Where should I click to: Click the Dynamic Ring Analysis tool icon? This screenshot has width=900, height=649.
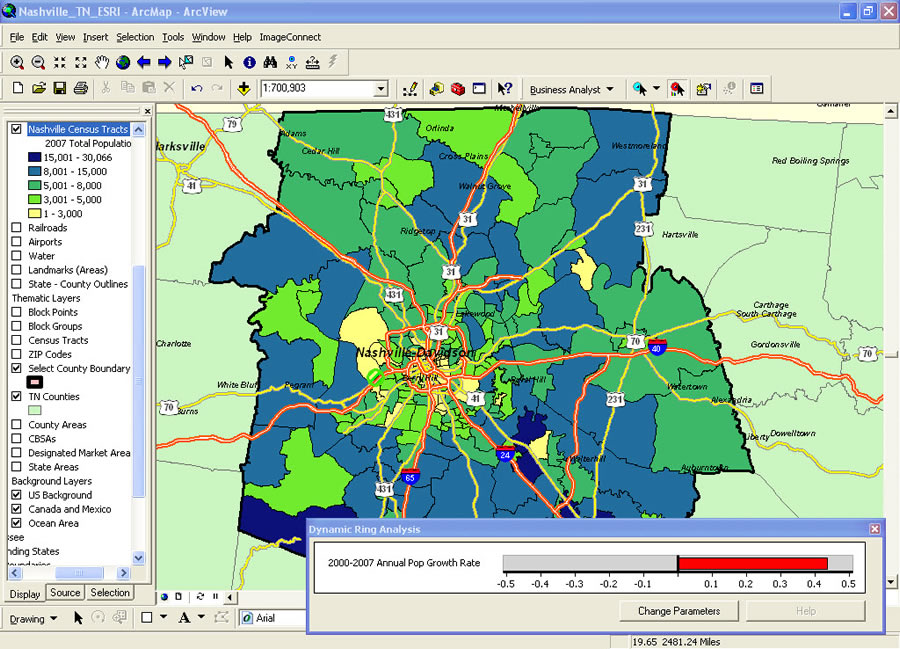pos(677,89)
